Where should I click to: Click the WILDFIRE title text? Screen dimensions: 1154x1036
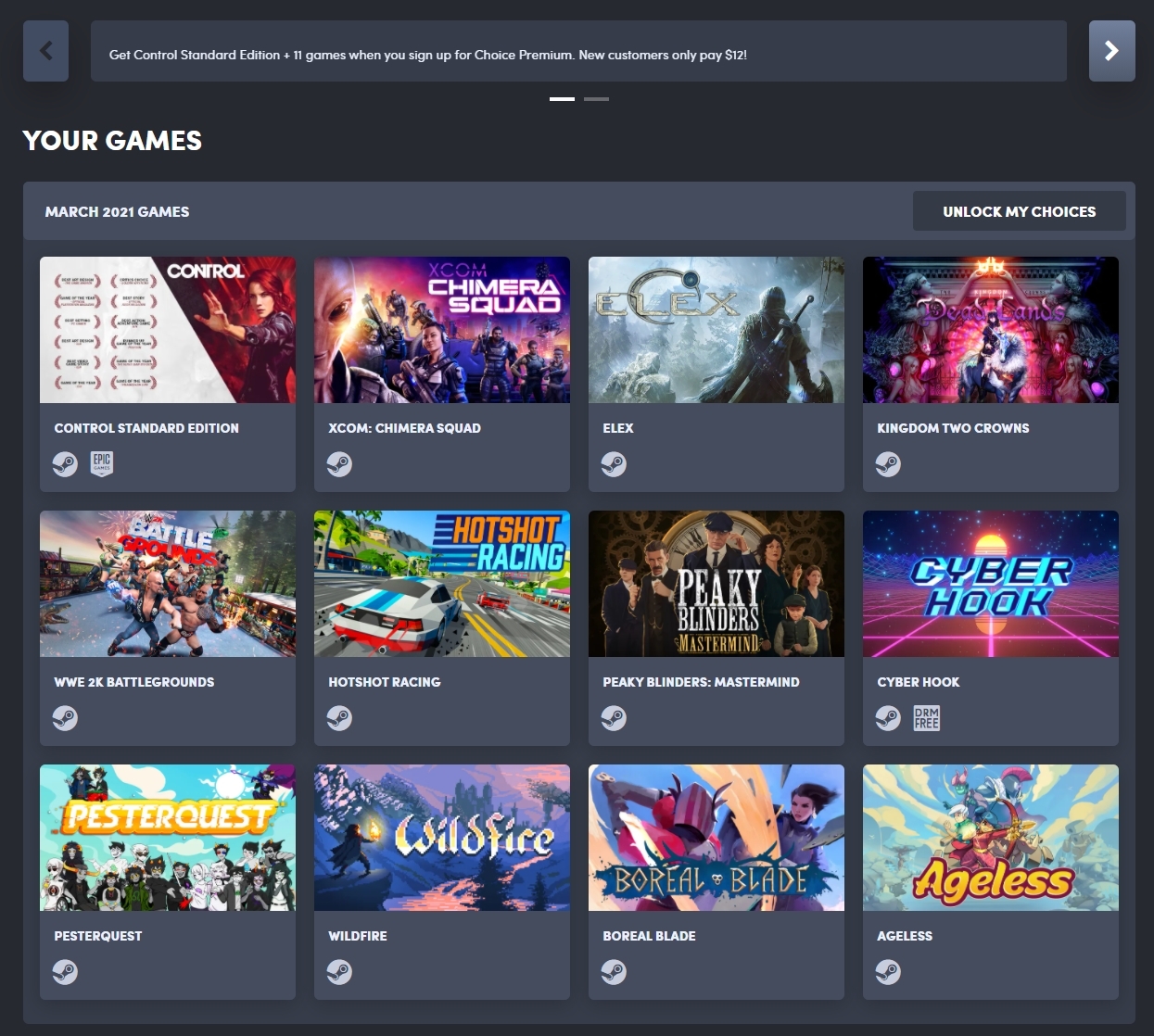[358, 936]
